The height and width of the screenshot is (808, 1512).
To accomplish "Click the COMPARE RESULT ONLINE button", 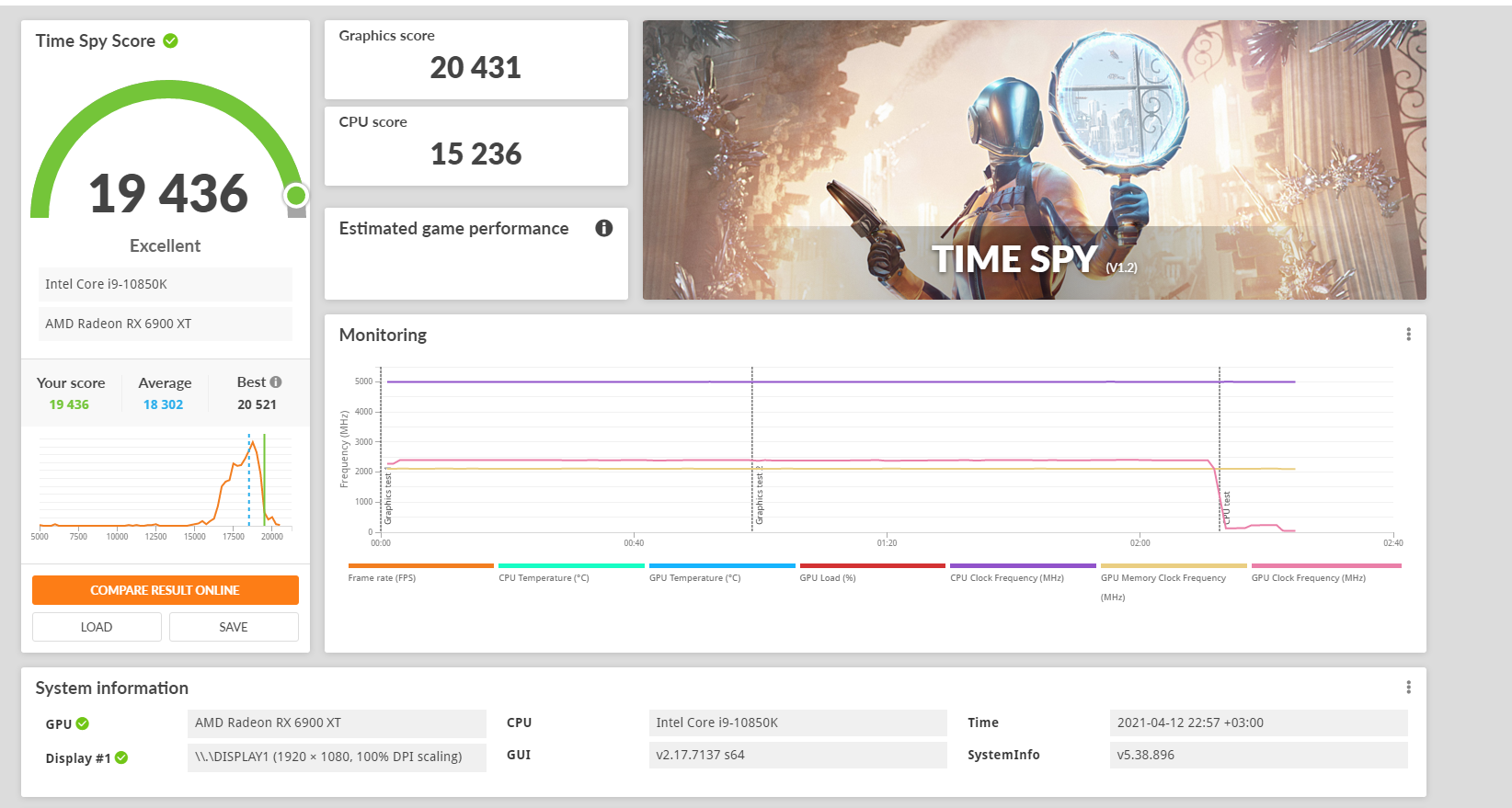I will click(x=166, y=590).
